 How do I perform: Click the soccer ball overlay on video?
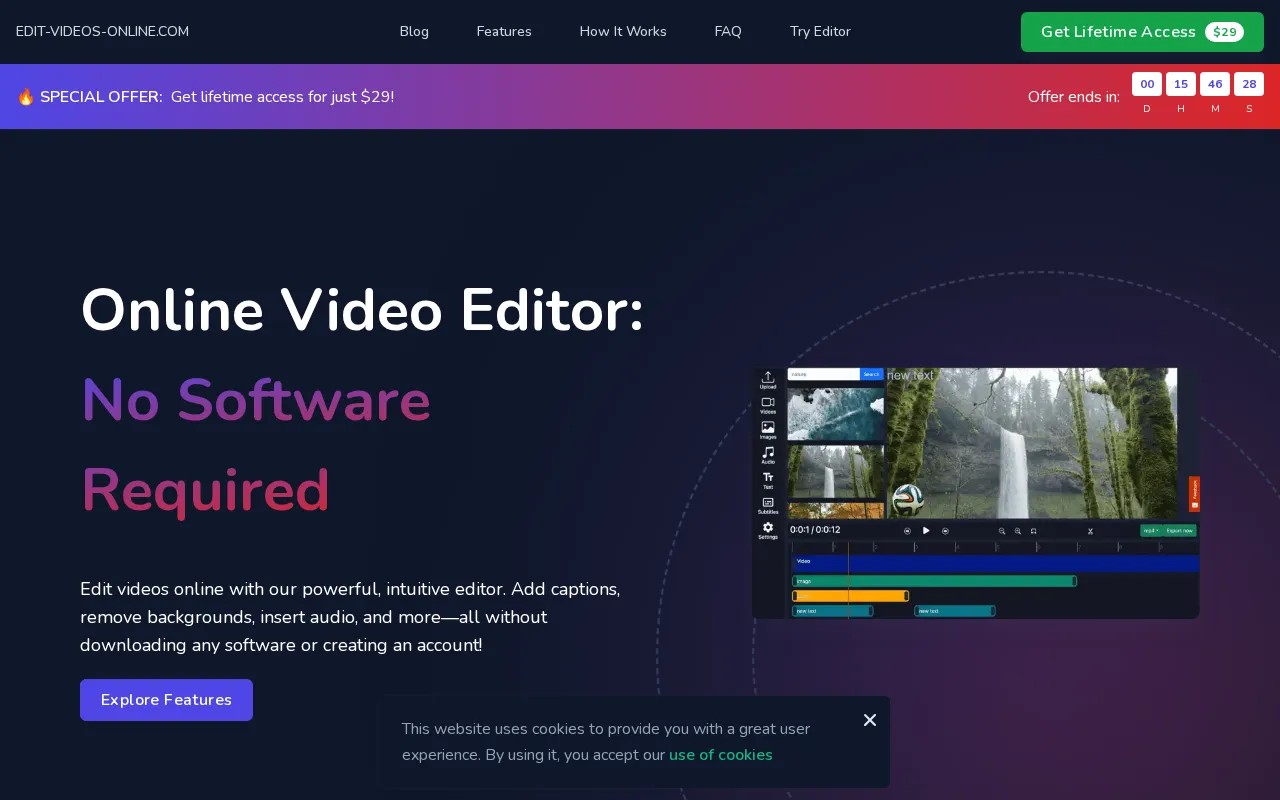coord(908,500)
